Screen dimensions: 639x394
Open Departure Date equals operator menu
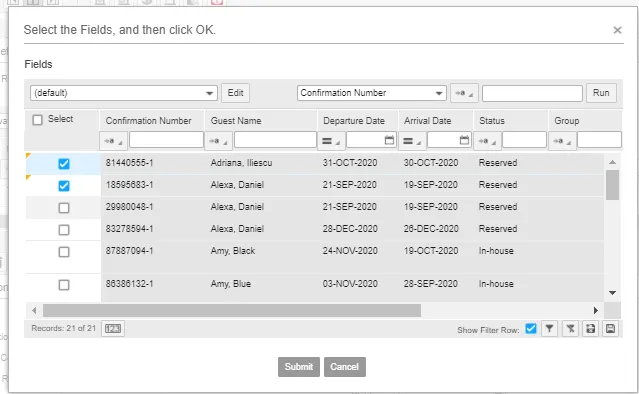click(331, 141)
